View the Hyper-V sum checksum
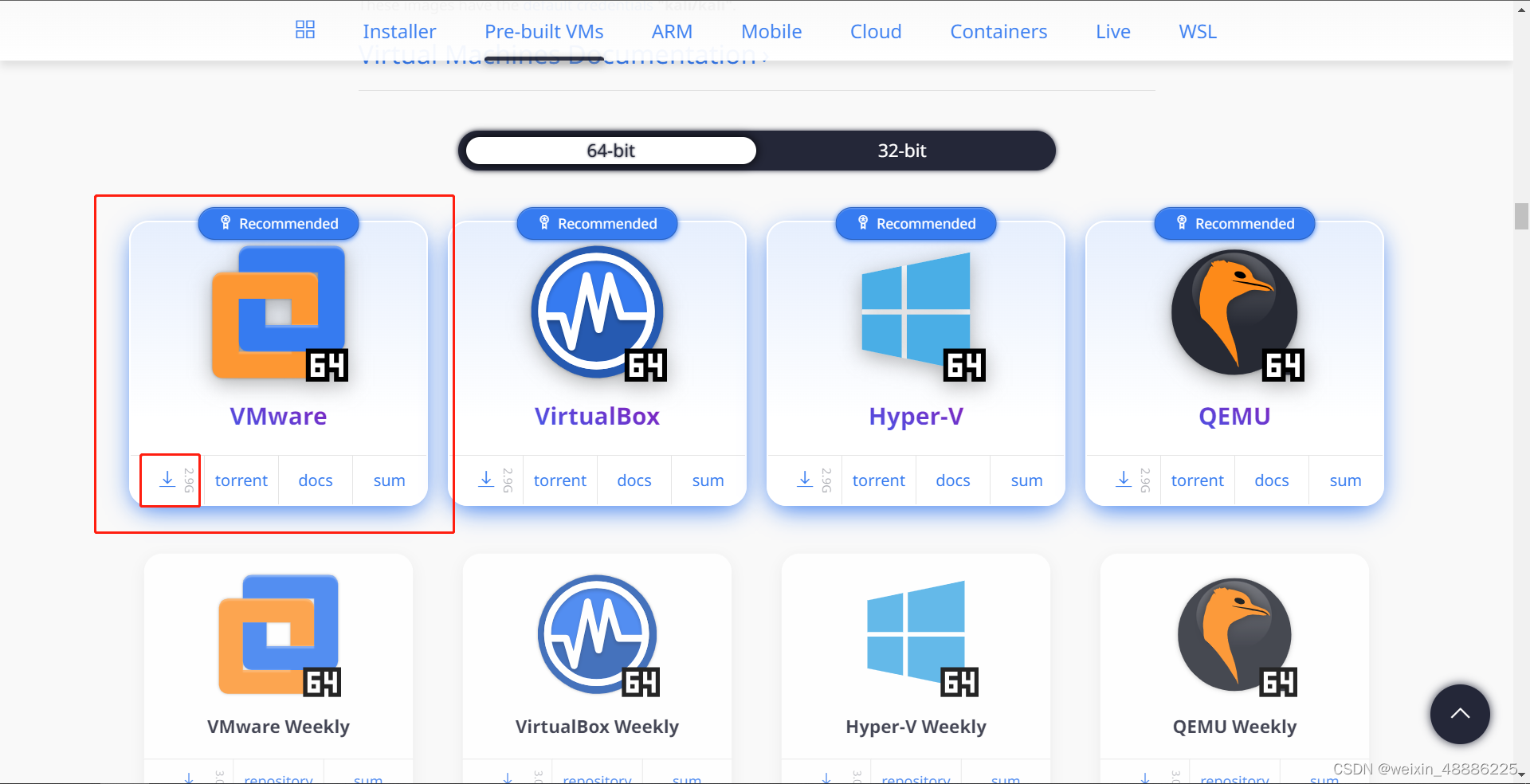Viewport: 1530px width, 784px height. tap(1027, 480)
